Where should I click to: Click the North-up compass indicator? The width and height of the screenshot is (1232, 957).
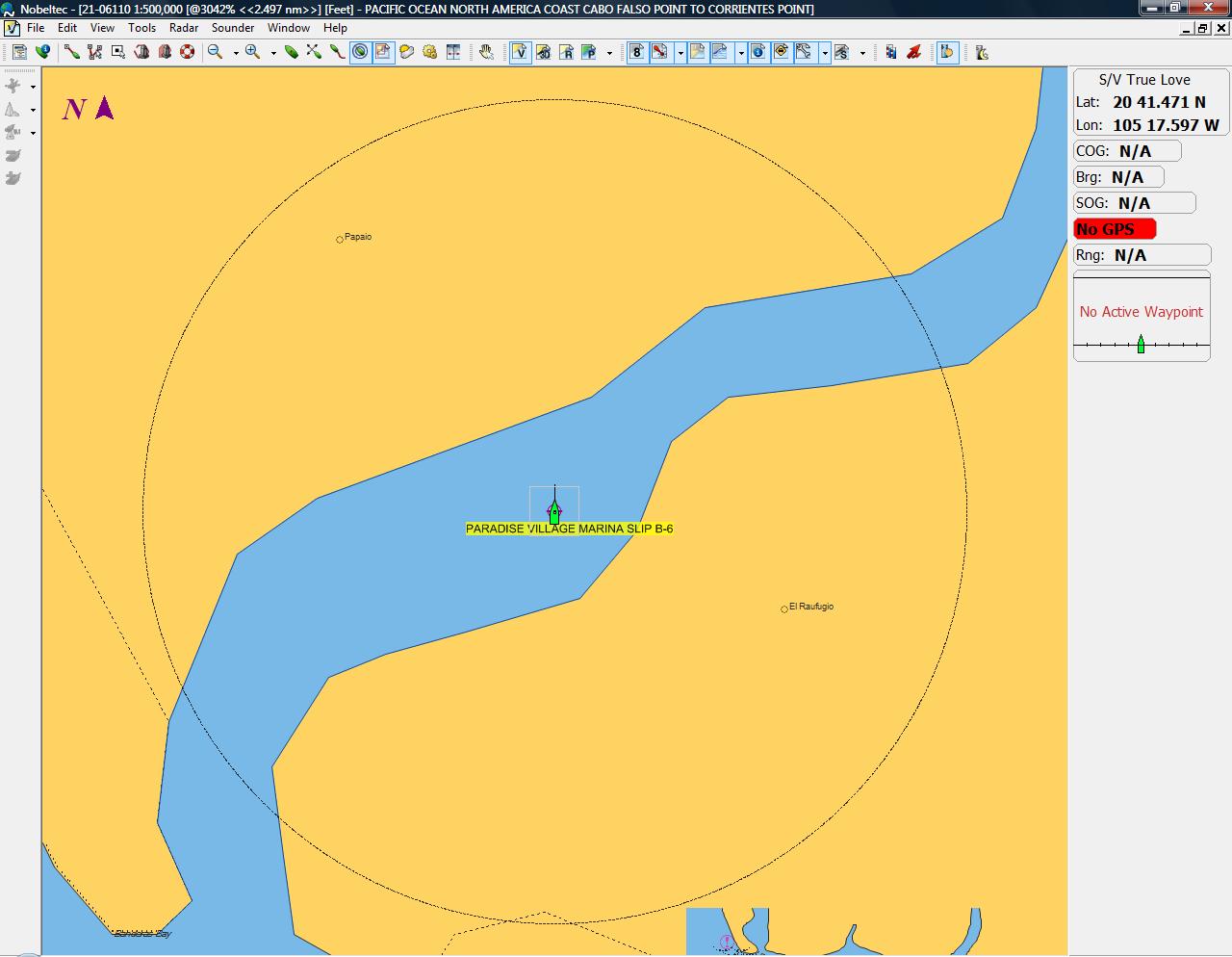[x=89, y=109]
